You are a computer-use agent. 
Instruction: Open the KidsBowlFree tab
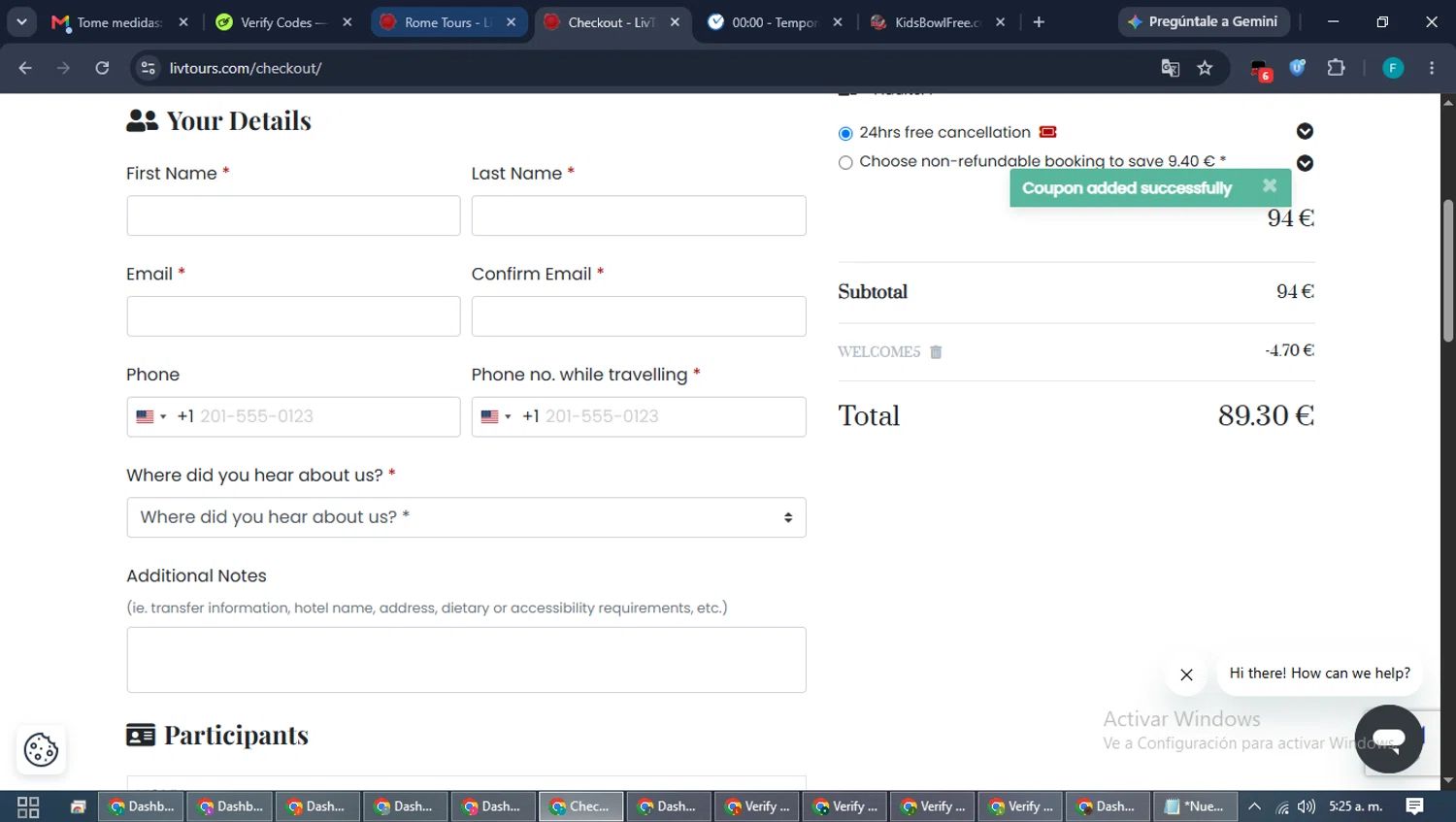pos(938,22)
